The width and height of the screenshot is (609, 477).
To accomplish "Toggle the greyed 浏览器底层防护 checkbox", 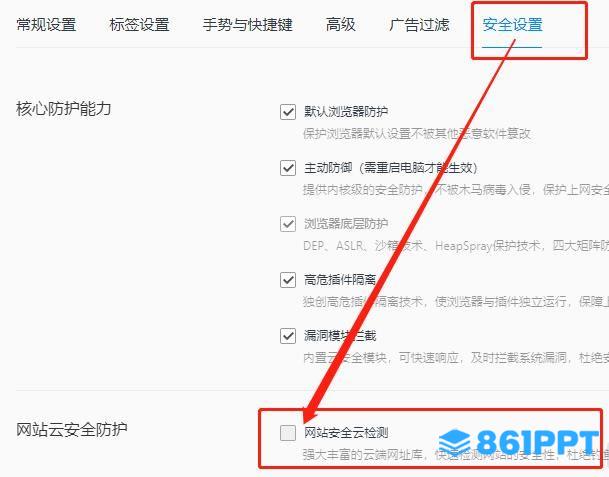I will (x=288, y=224).
